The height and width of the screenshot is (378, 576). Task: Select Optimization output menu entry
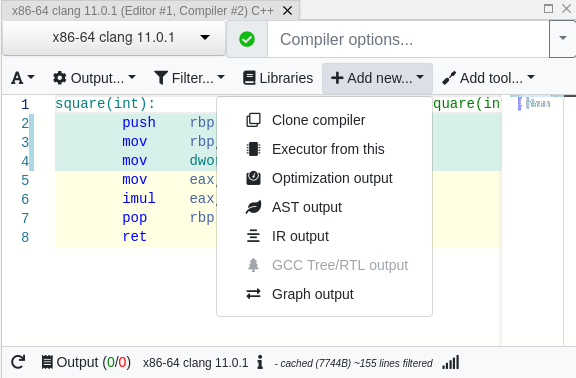coord(324,178)
